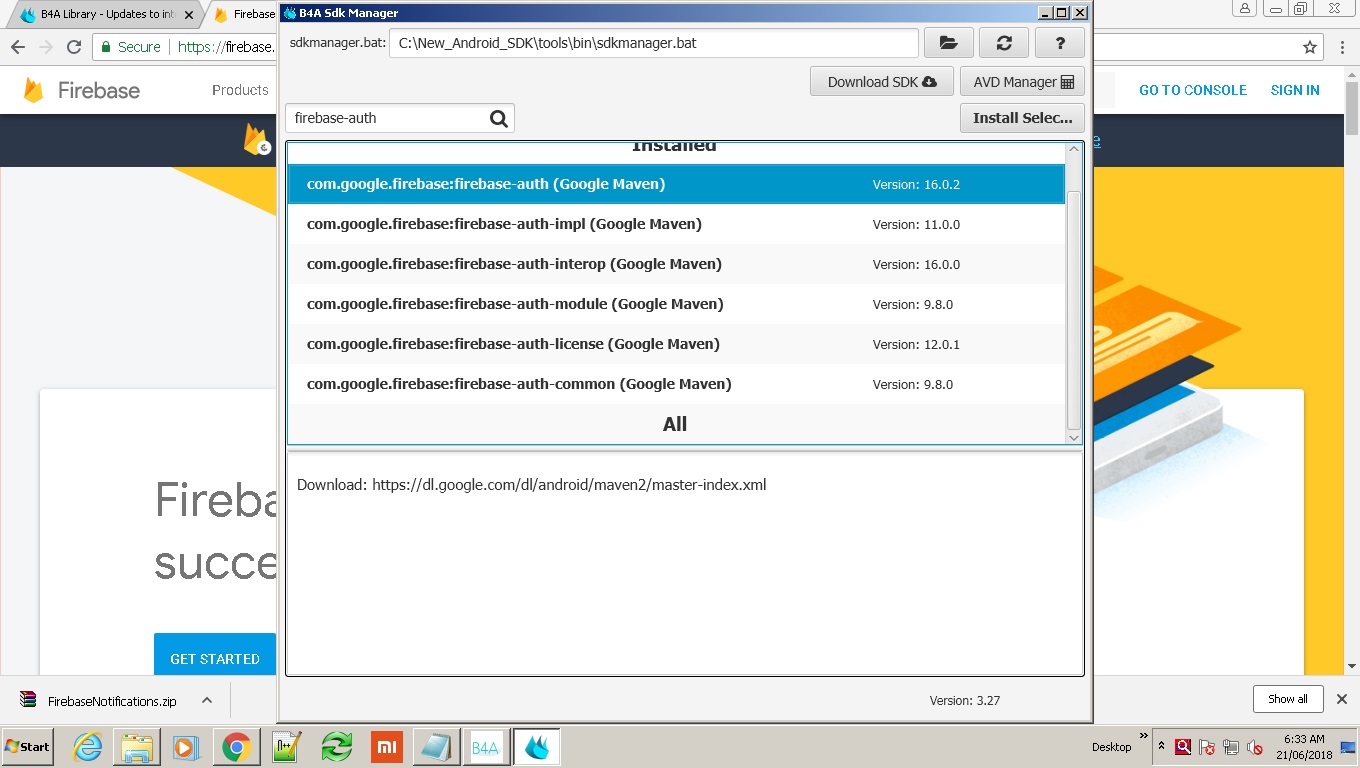Open the question mark help button

click(x=1059, y=43)
